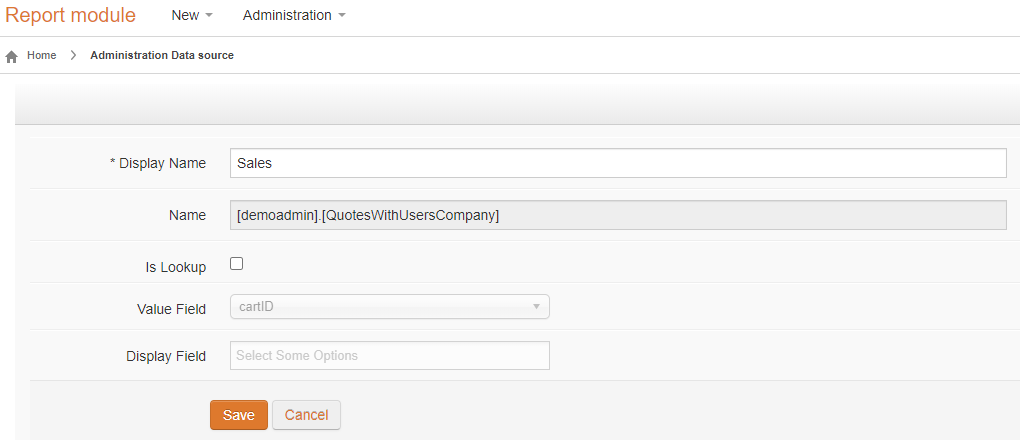Click the Administration Data source breadcrumb
Viewport: 1020px width, 440px height.
click(x=162, y=56)
